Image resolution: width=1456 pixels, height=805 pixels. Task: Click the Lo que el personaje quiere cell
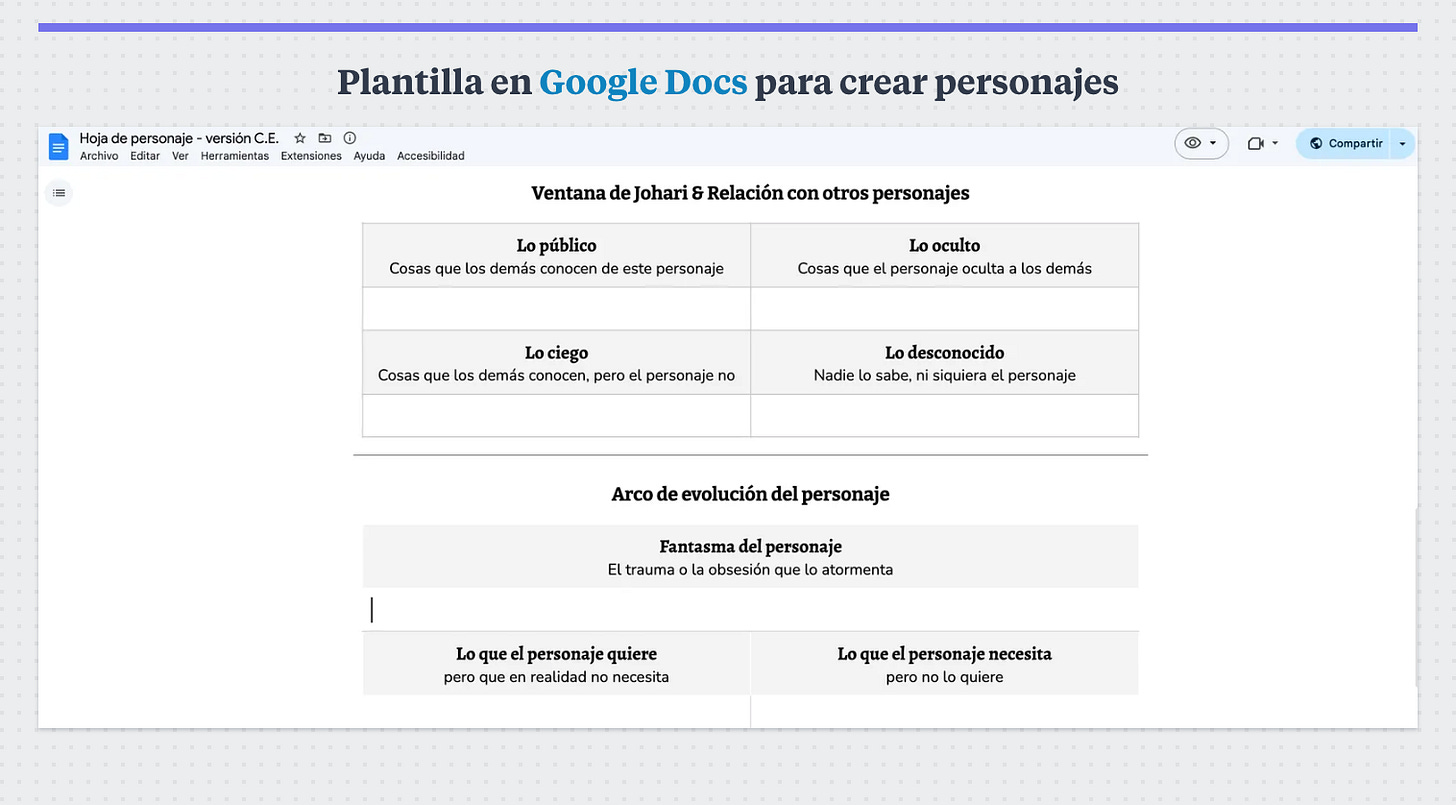tap(556, 664)
